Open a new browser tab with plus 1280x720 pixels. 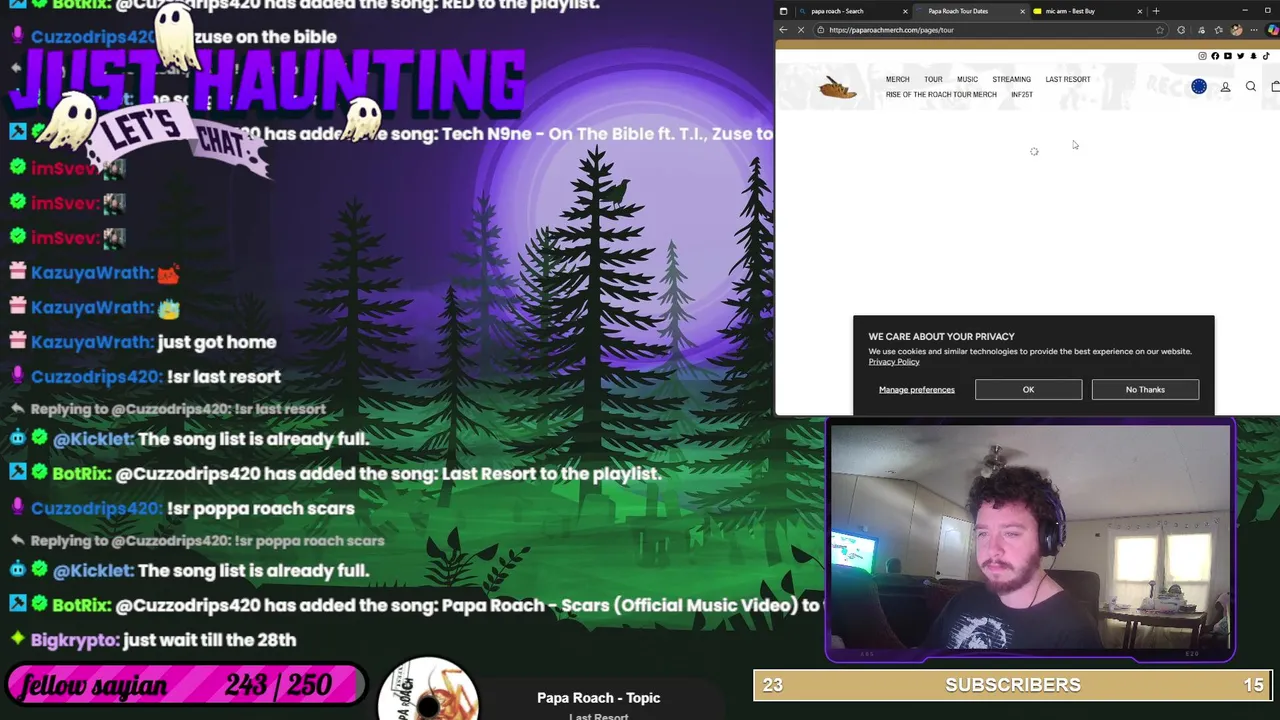click(1156, 11)
